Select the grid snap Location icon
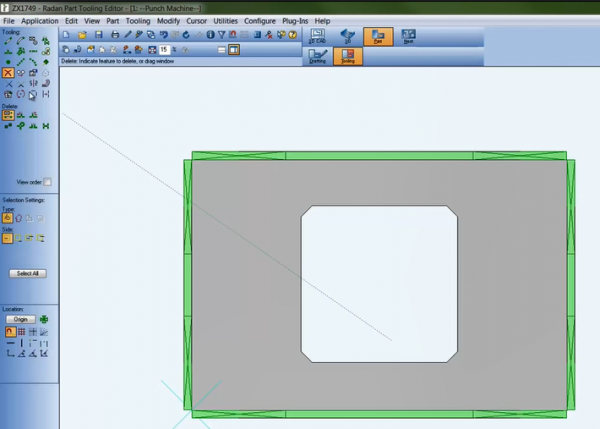 pyautogui.click(x=20, y=331)
